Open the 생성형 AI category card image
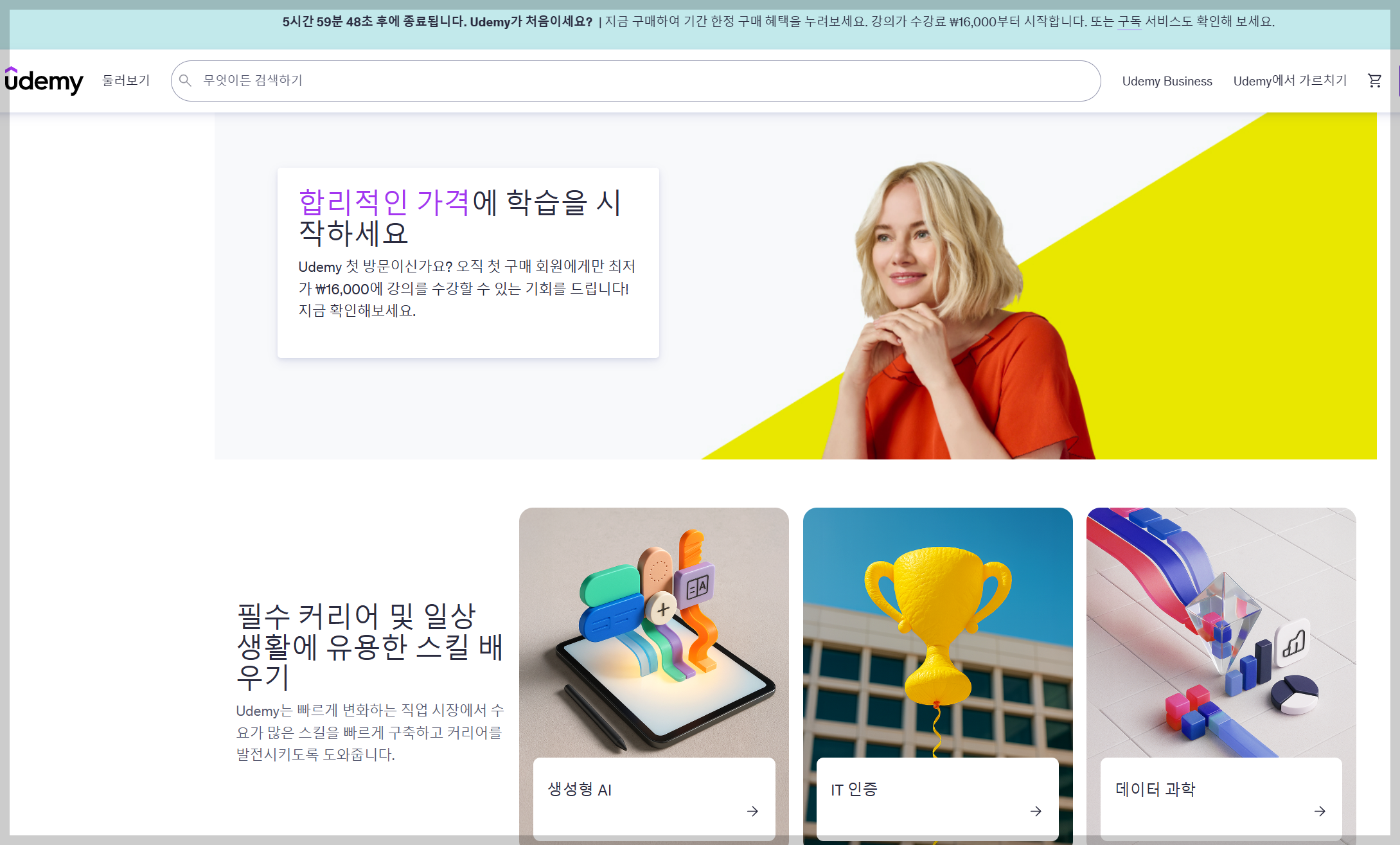The height and width of the screenshot is (845, 1400). (654, 633)
